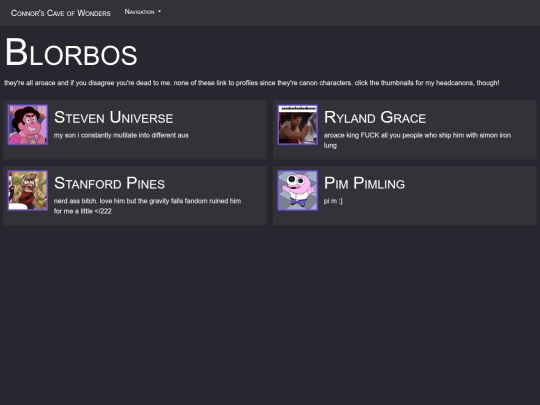Open Ryland Grace thumbnail image
Screen dimensions: 540x405
(x=298, y=125)
